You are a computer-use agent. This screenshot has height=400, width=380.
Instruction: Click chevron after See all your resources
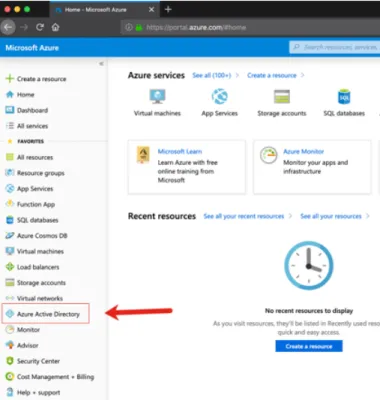pyautogui.click(x=368, y=216)
